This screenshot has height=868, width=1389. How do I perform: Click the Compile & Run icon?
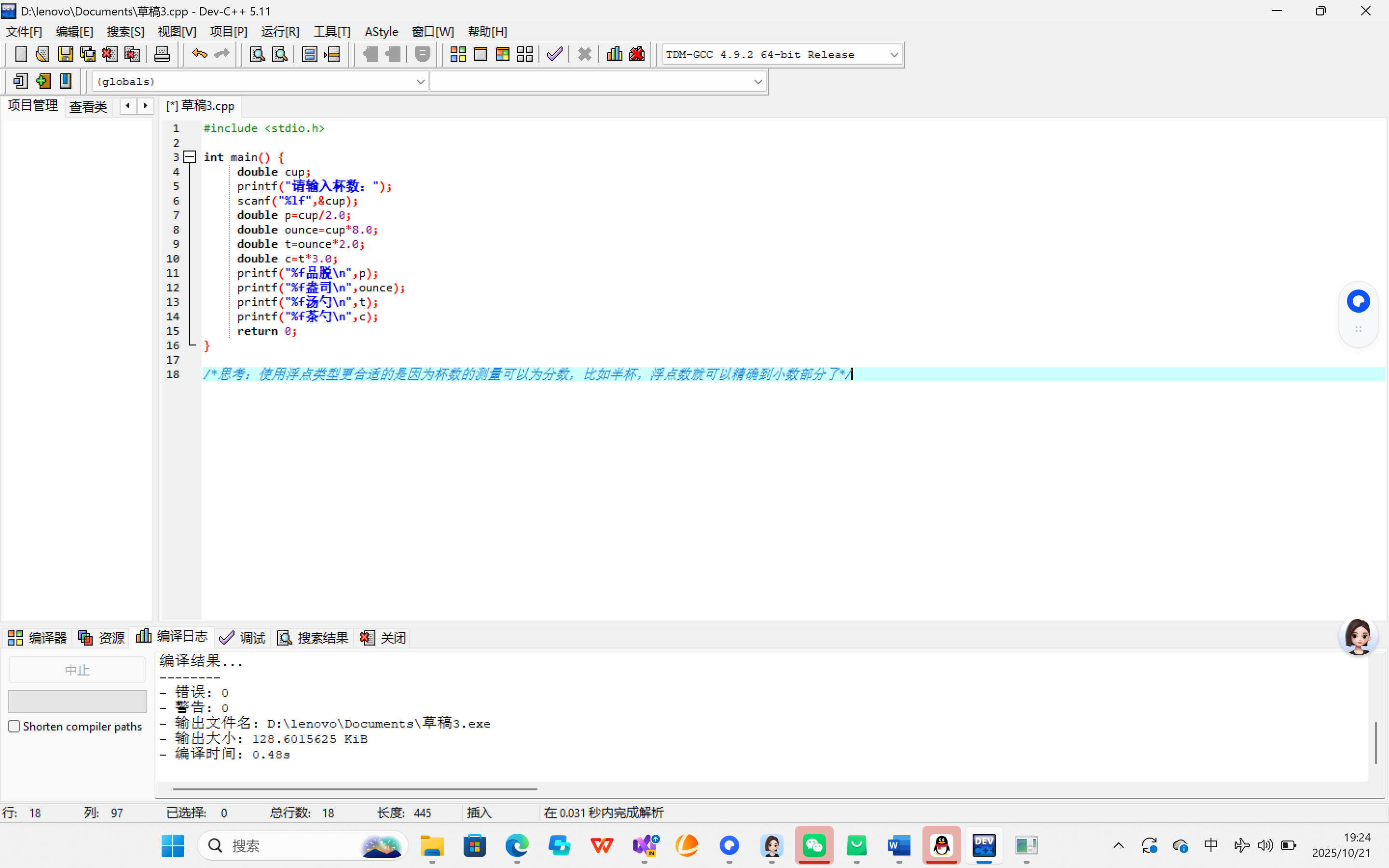point(502,55)
